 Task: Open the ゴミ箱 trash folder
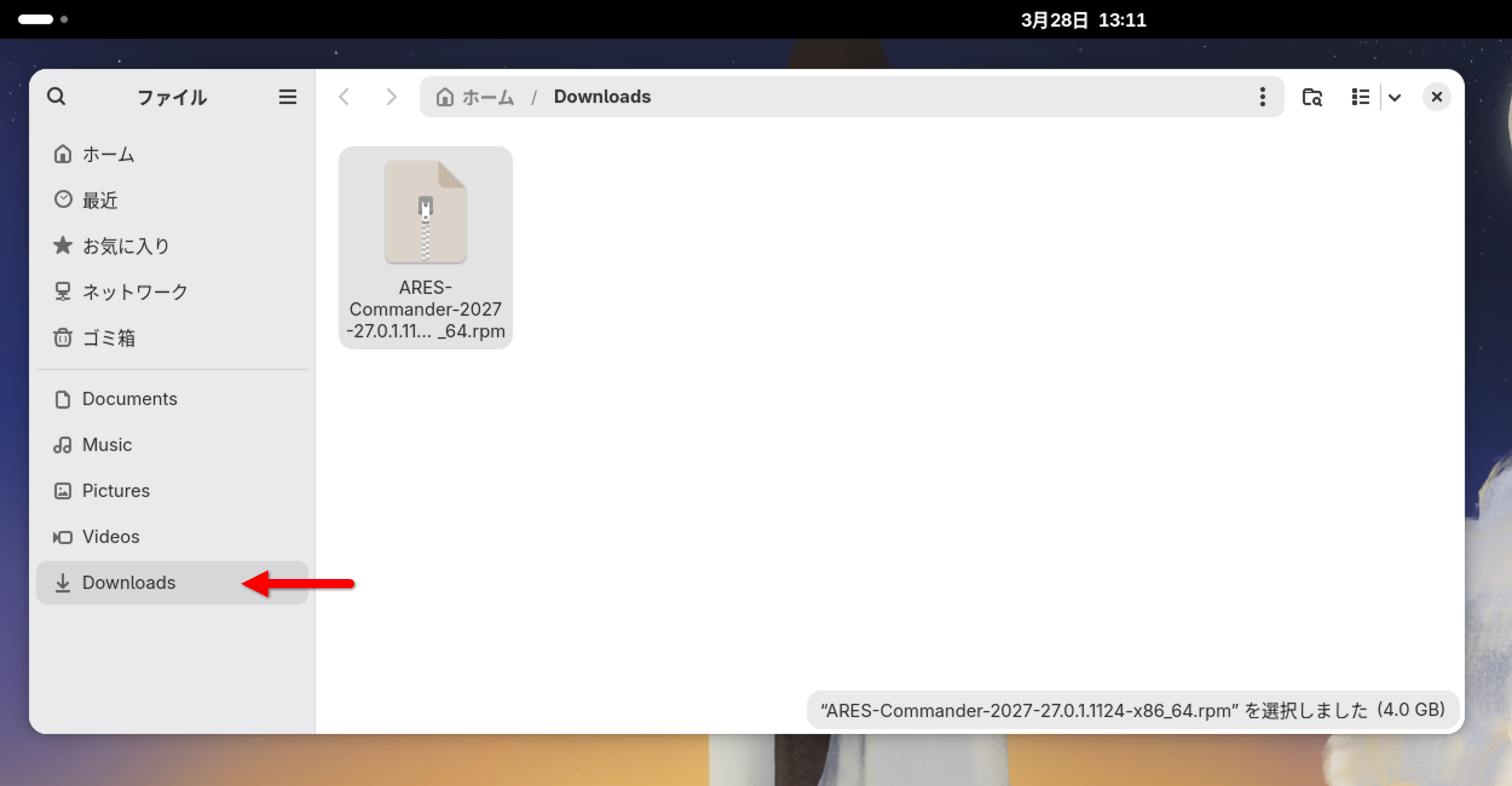pyautogui.click(x=109, y=338)
